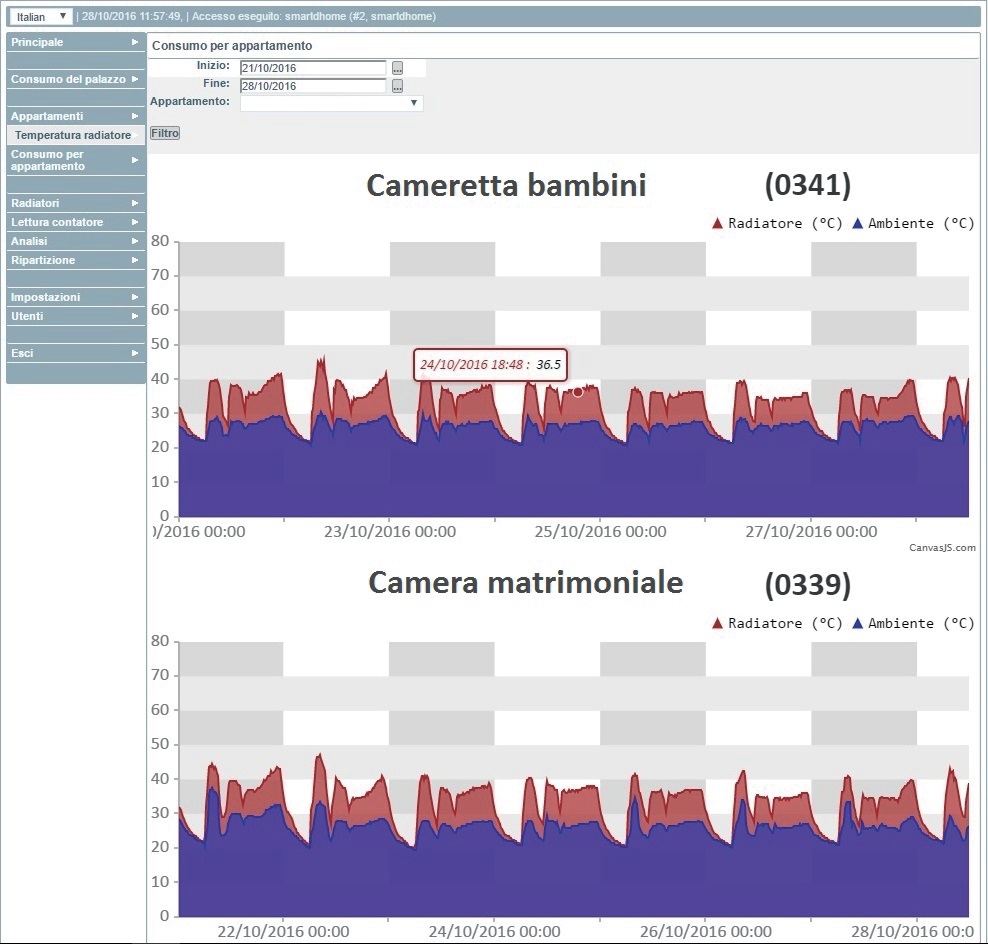Select Temperatura radiatore submenu item
988x944 pixels.
(x=73, y=135)
